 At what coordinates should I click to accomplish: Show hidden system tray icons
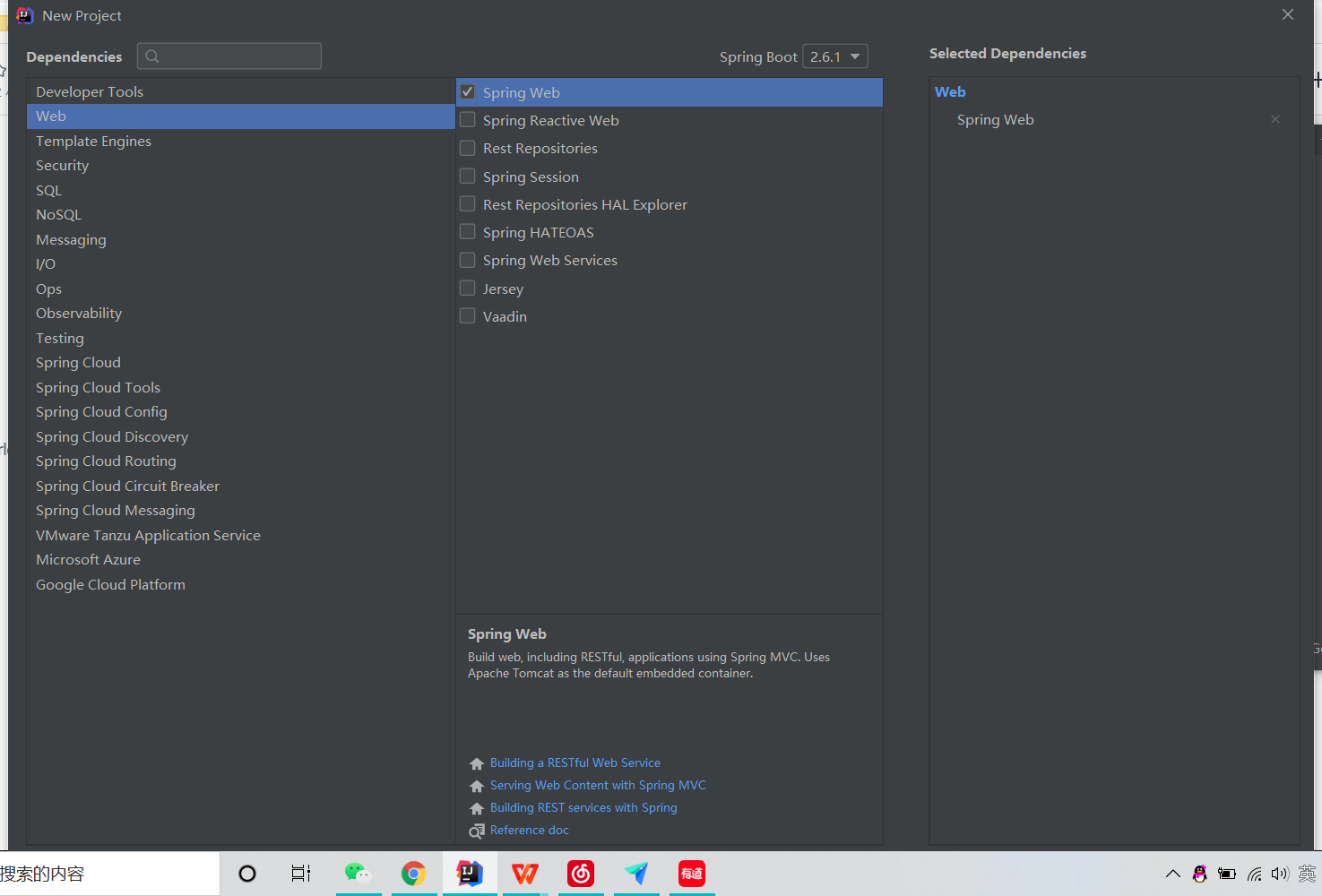(x=1172, y=874)
